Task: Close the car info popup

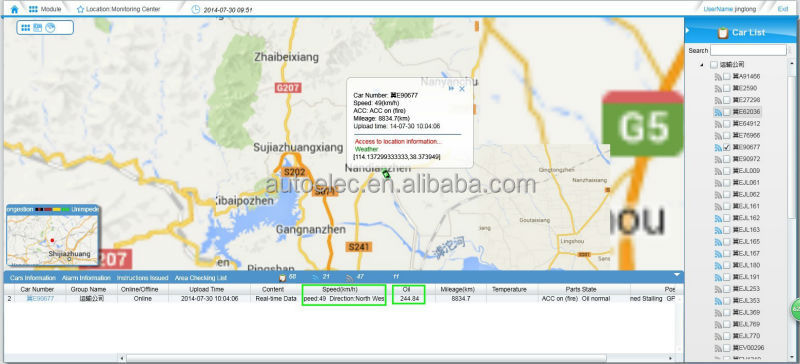Action: (x=462, y=88)
